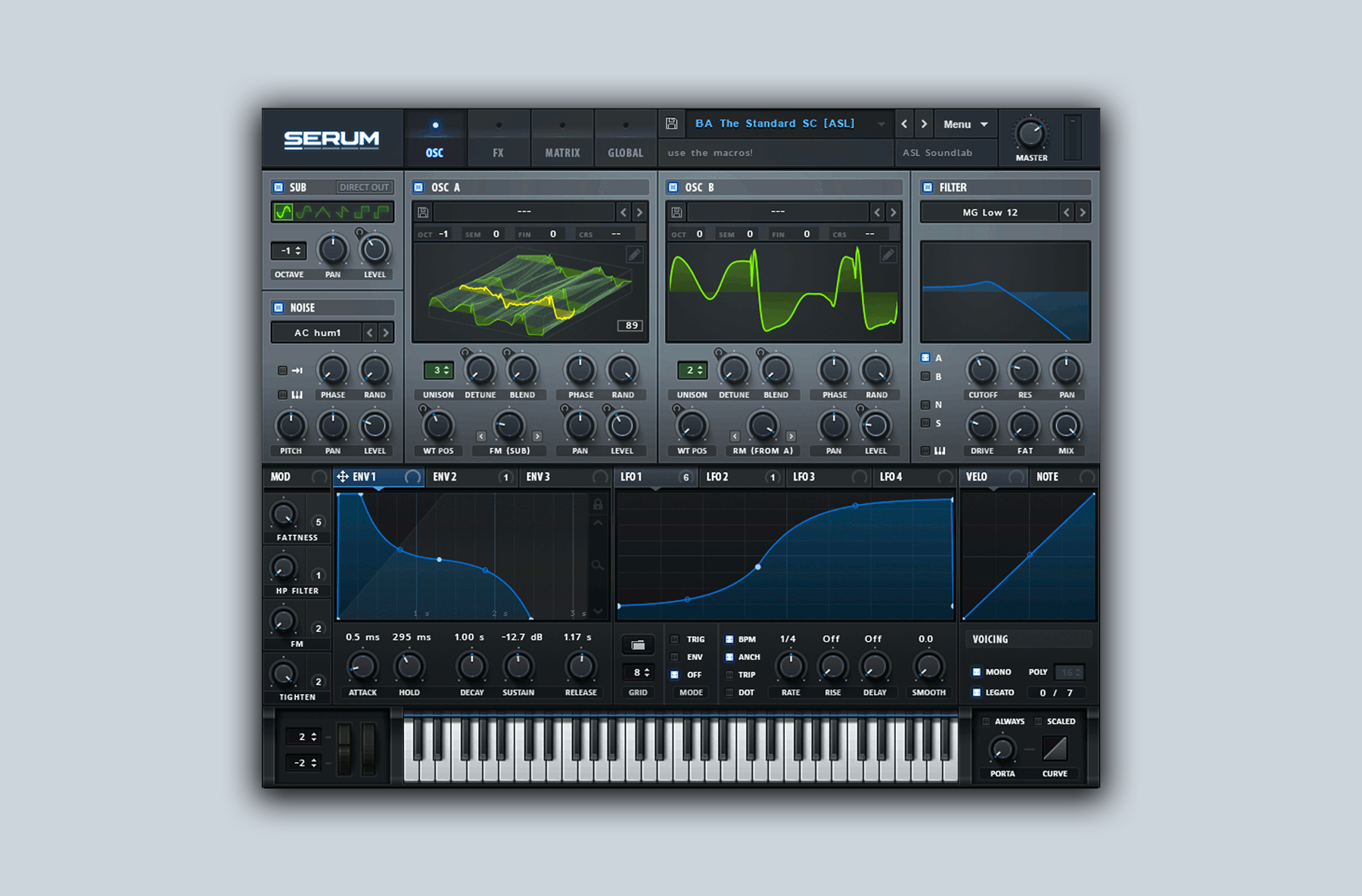Go to previous preset arrow

coord(904,124)
